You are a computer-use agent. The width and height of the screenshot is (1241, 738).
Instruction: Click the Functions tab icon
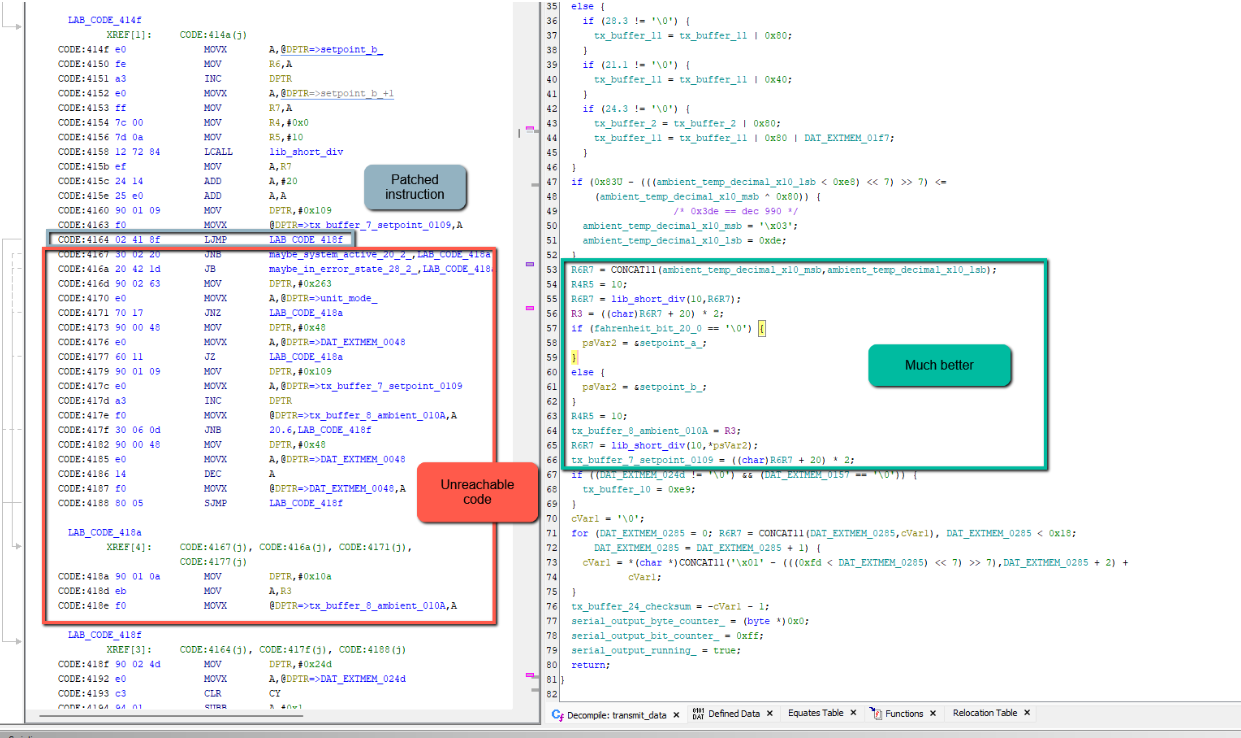tap(876, 714)
